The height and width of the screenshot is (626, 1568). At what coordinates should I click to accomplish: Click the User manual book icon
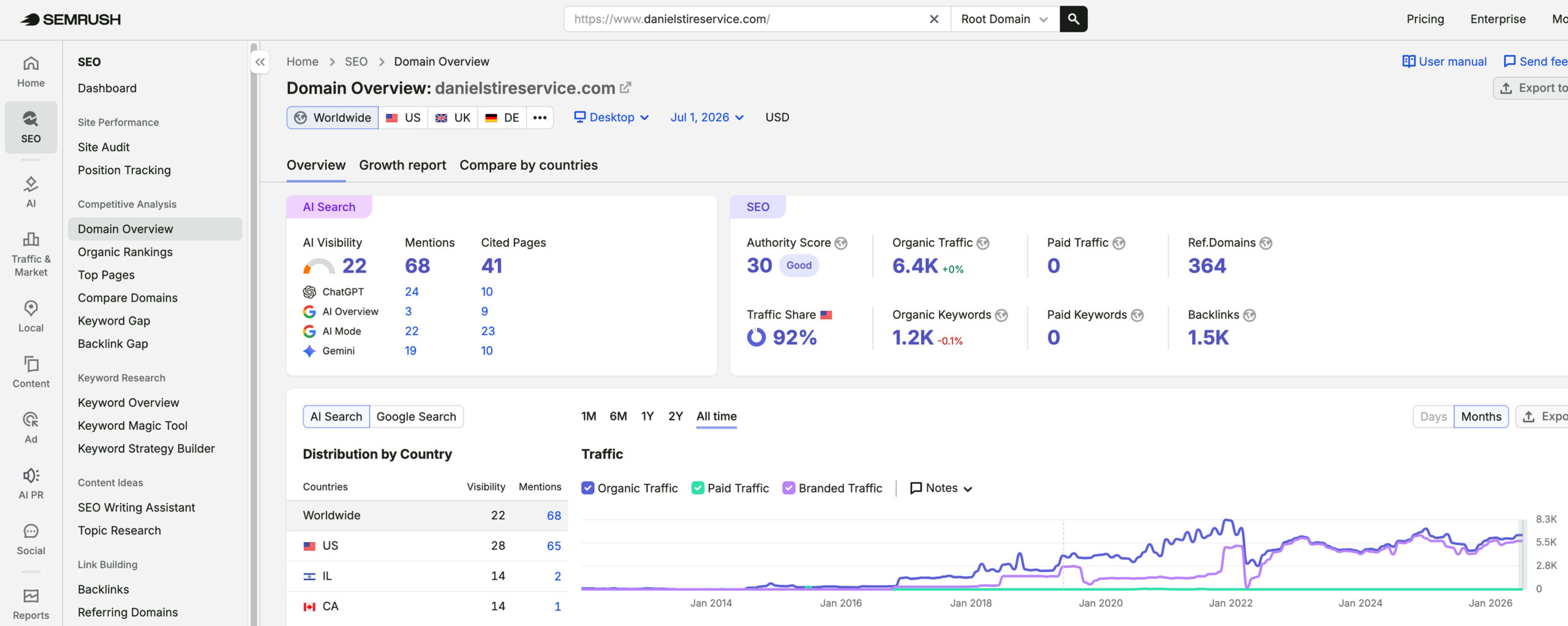(x=1409, y=61)
